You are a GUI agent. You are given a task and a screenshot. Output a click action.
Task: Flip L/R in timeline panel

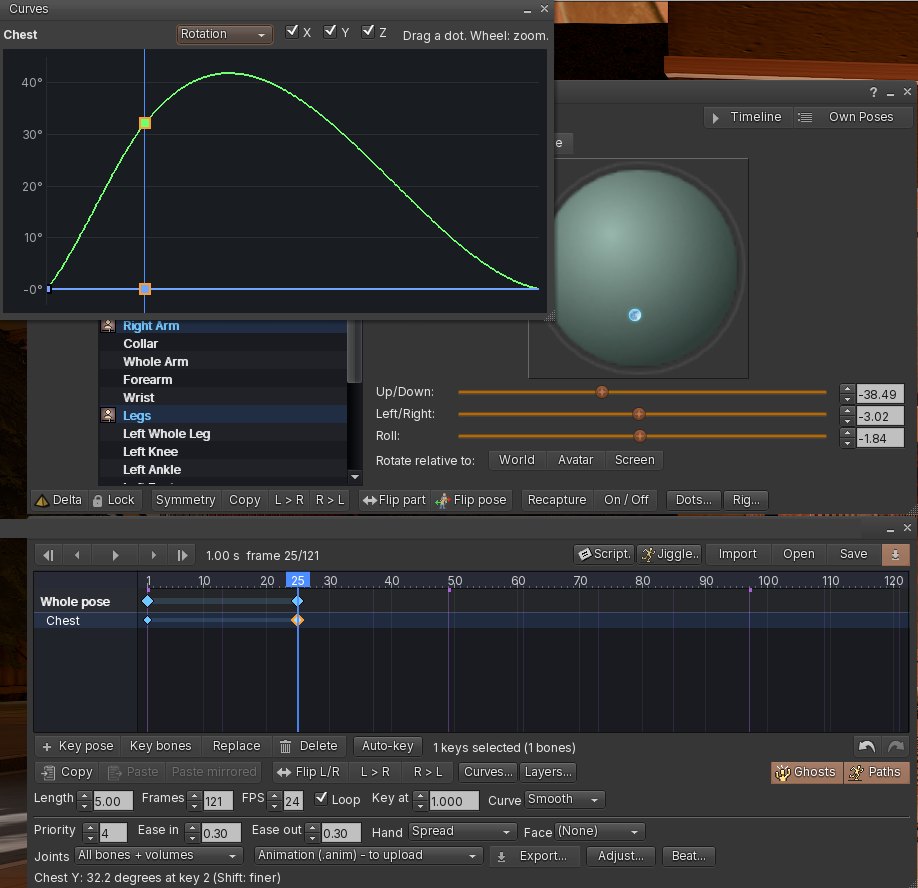(x=309, y=772)
